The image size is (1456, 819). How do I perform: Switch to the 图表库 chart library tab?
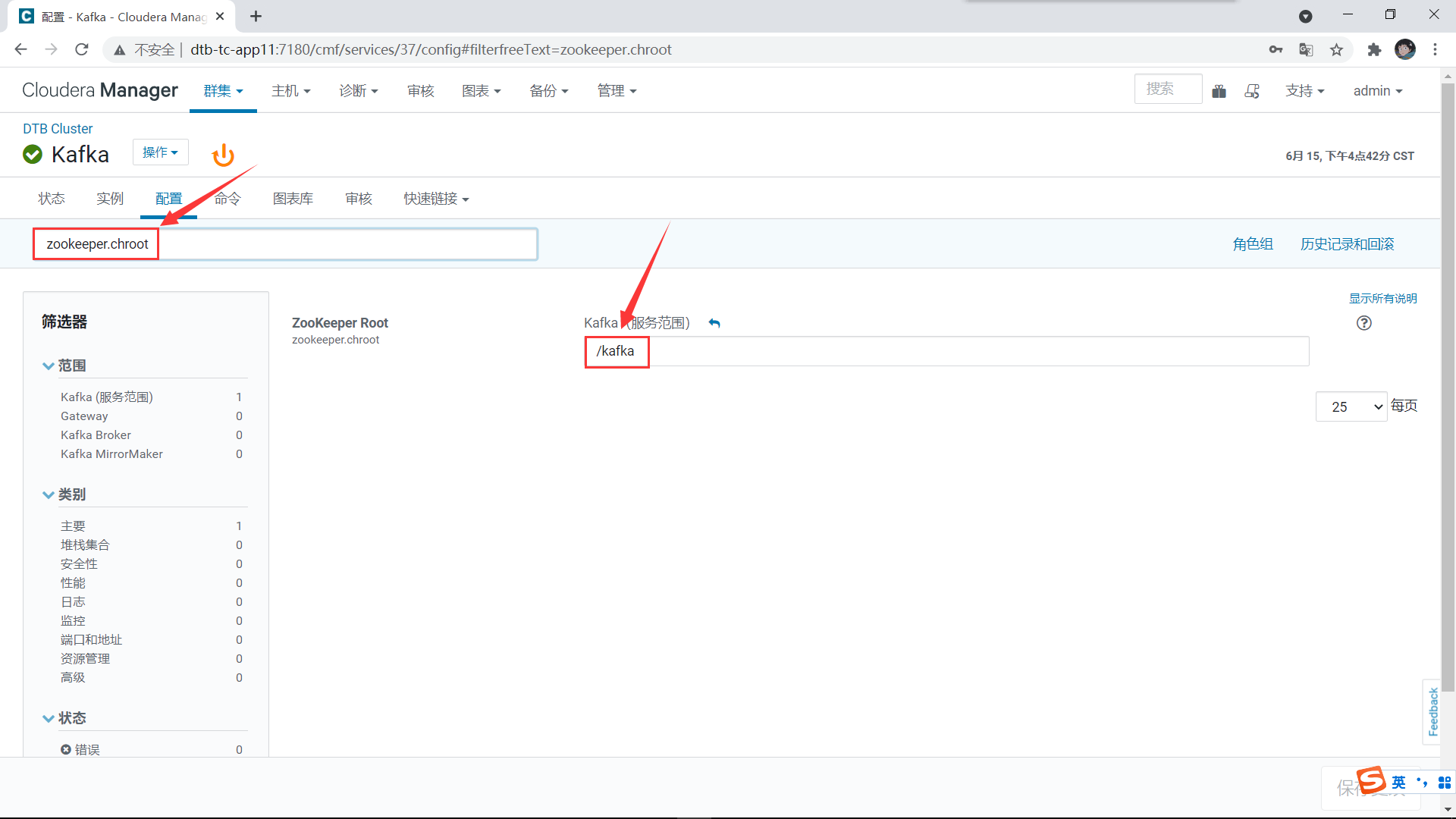click(x=293, y=199)
